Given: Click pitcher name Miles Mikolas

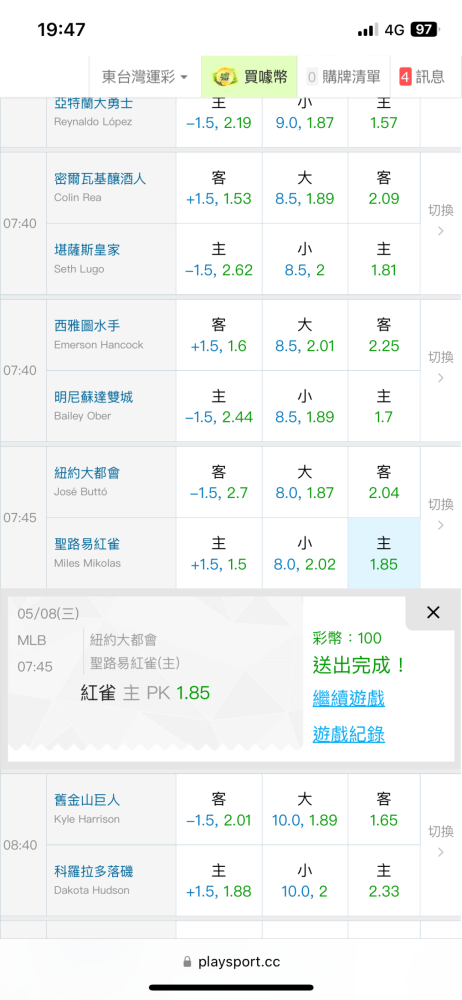Looking at the screenshot, I should click(87, 563).
